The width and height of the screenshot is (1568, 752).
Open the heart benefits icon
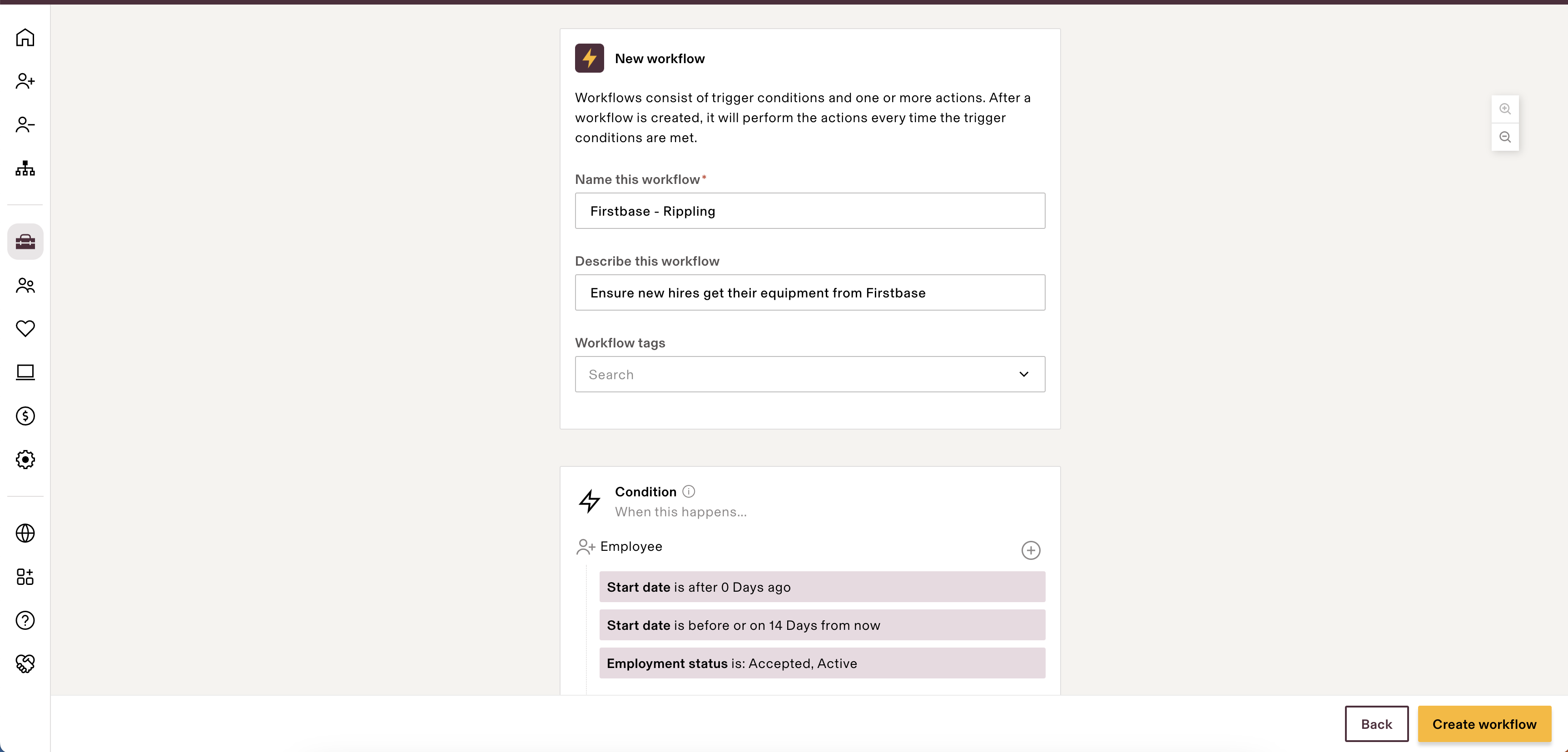pyautogui.click(x=25, y=328)
